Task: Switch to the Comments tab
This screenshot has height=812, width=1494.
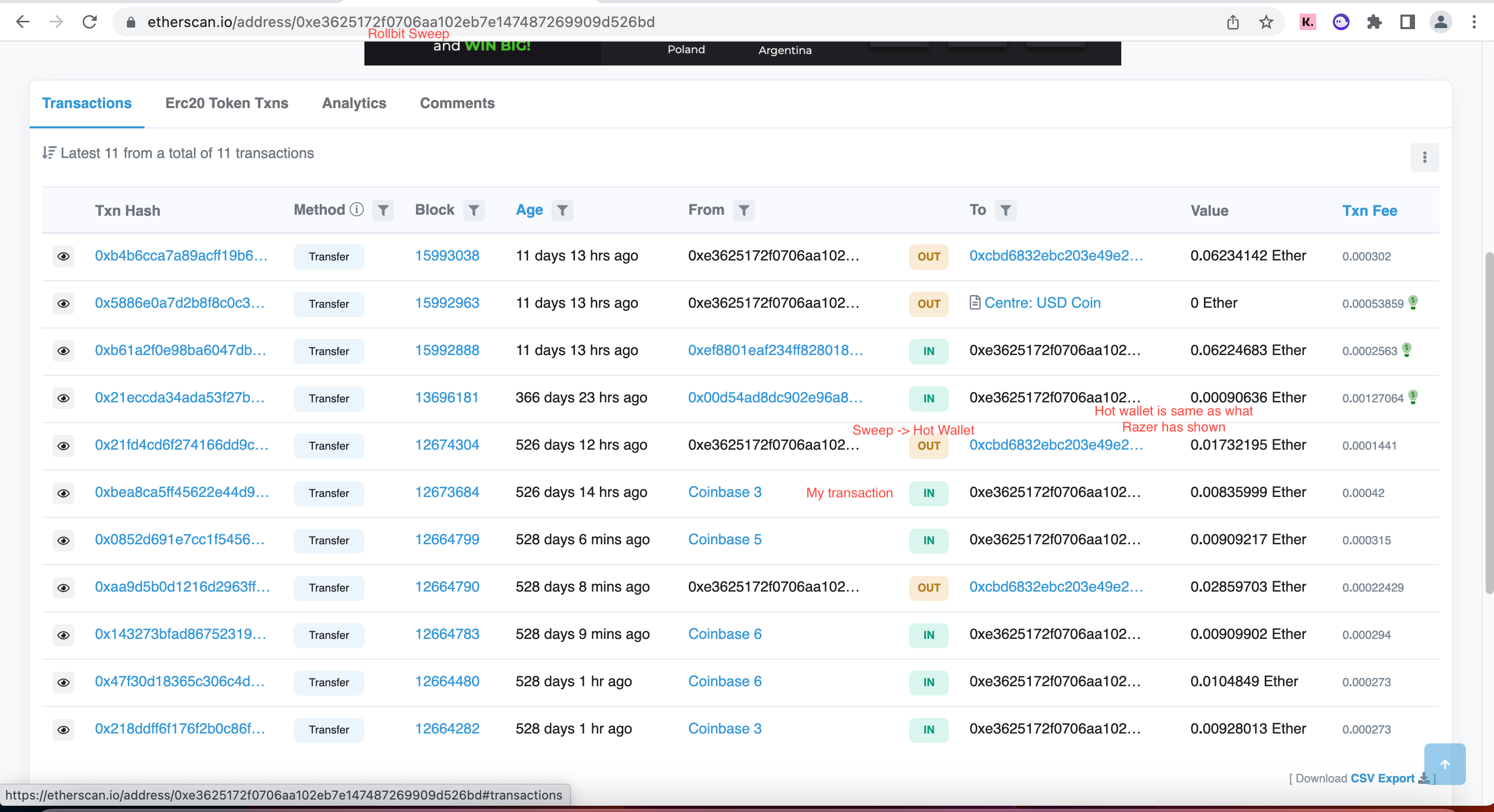Action: tap(457, 103)
